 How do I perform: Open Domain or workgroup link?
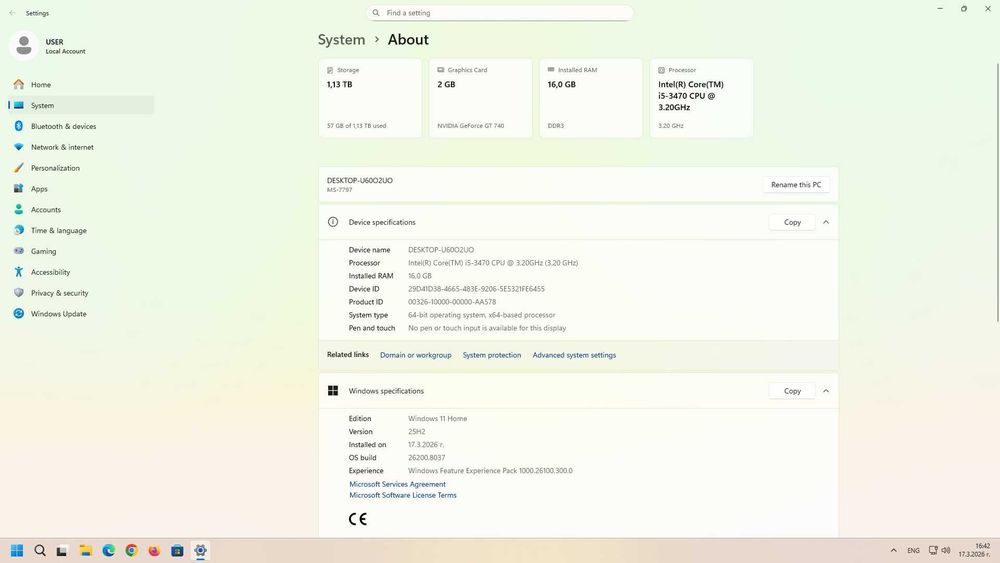coord(415,355)
